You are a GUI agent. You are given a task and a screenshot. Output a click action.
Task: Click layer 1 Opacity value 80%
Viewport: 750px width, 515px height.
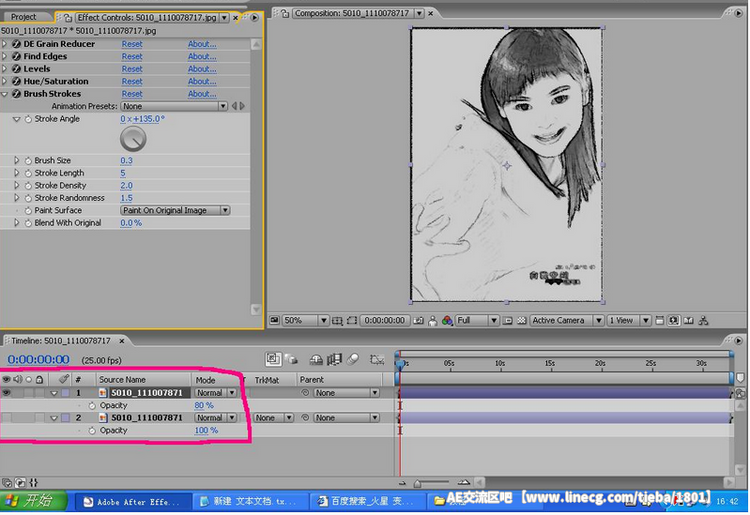click(x=204, y=405)
